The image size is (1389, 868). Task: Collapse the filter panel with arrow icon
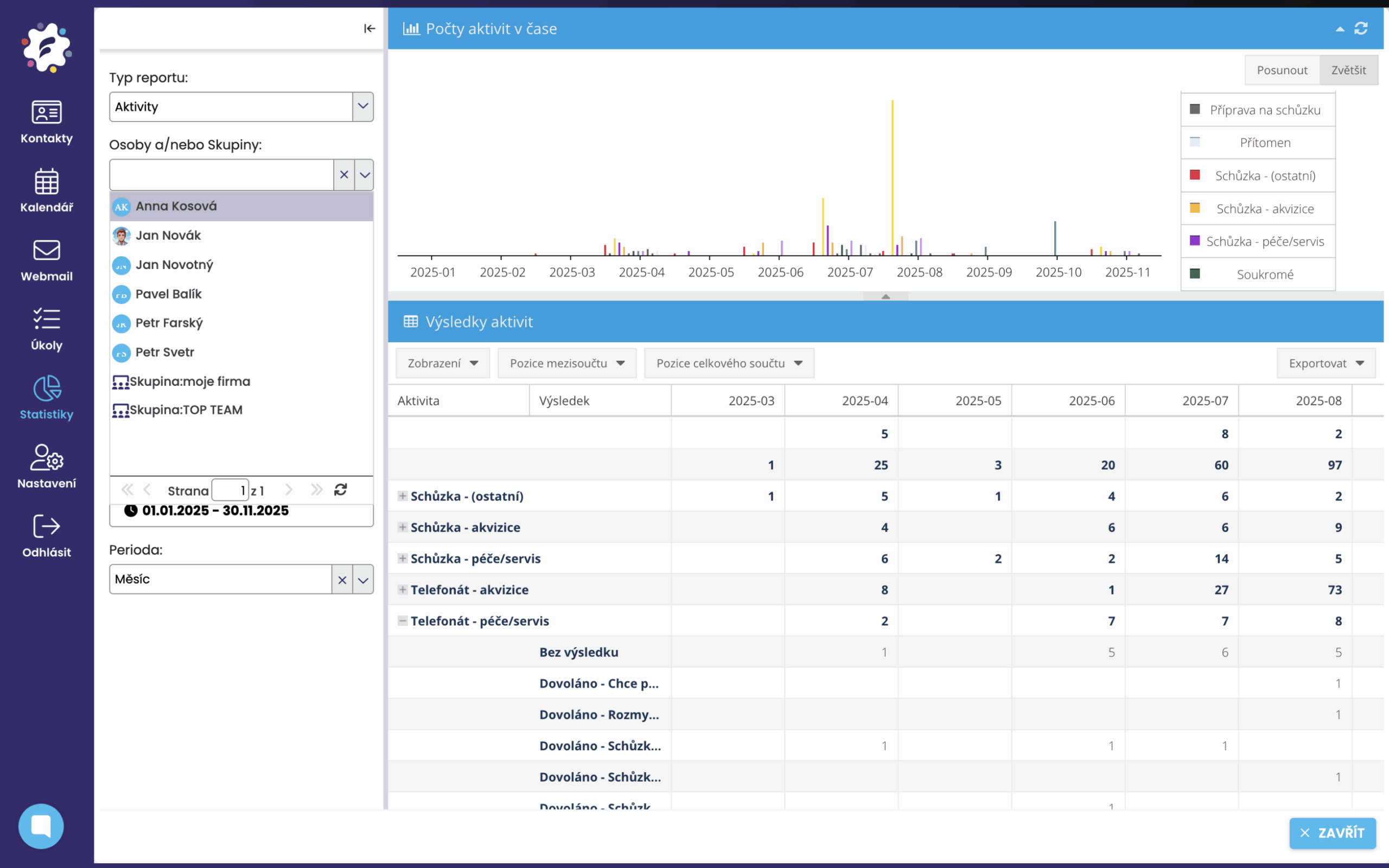[x=369, y=29]
